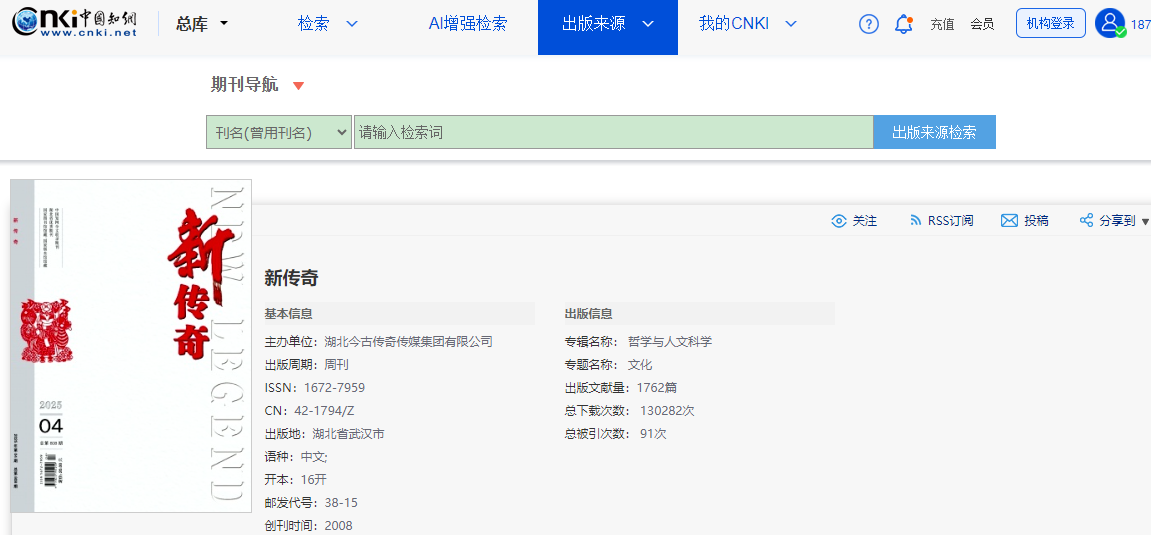The image size is (1151, 535).
Task: Click the 总下载次数 value 130282次
Action: pos(667,411)
